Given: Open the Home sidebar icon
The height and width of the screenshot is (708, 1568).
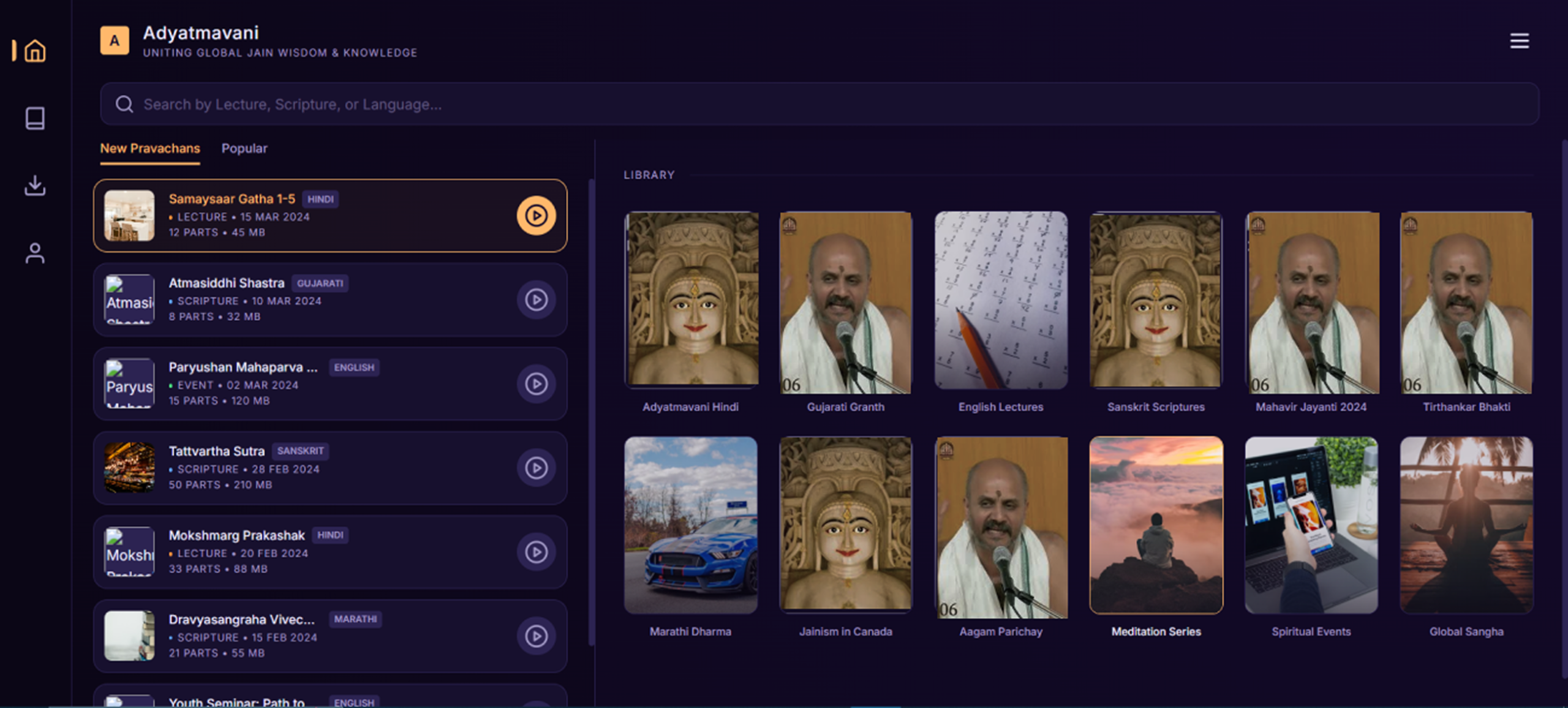Looking at the screenshot, I should tap(35, 51).
